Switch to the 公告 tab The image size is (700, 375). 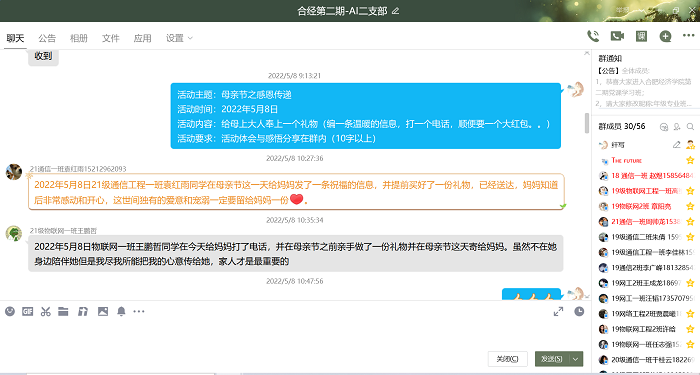(47, 38)
